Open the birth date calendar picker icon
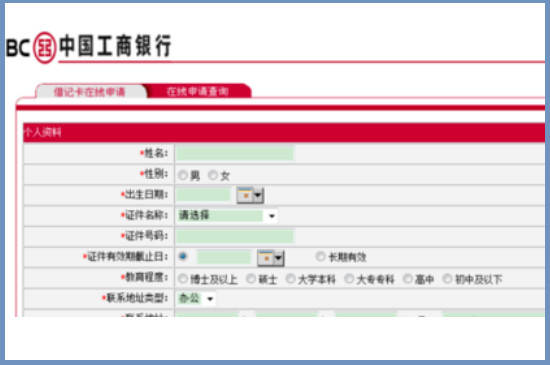 (245, 195)
